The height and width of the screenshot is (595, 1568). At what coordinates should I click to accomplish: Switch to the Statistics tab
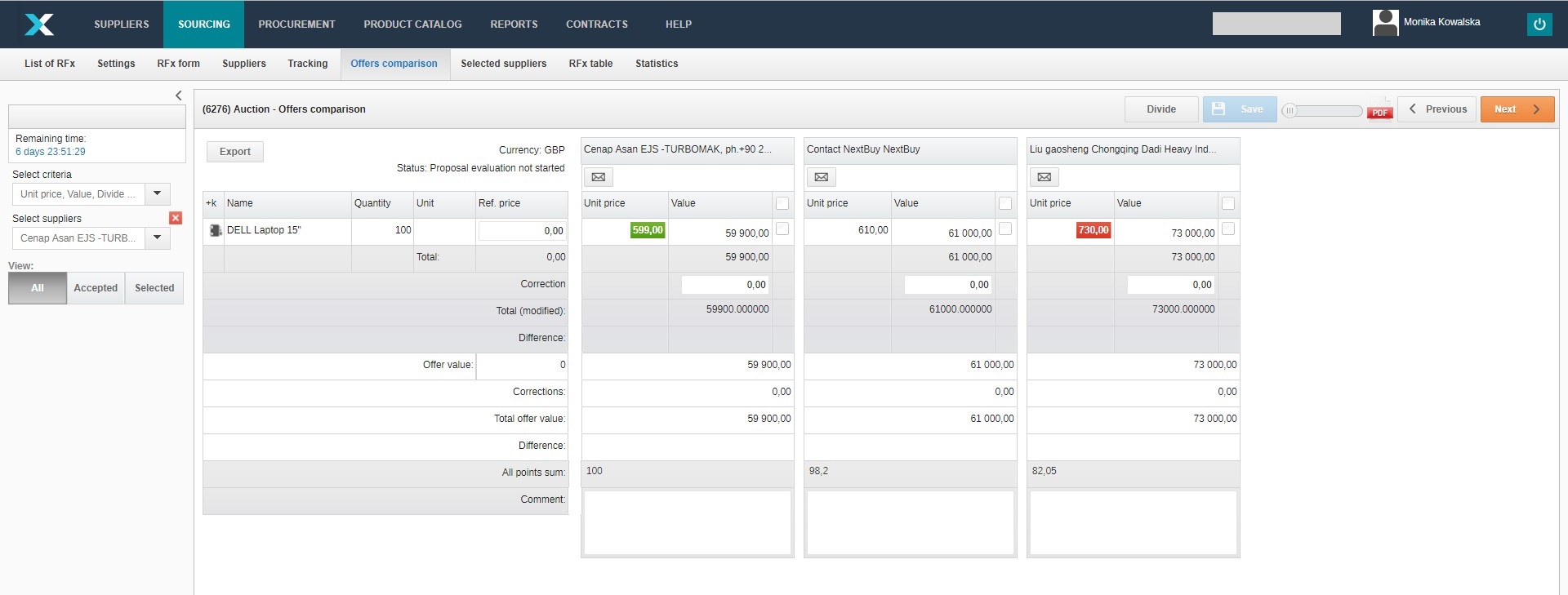point(657,64)
